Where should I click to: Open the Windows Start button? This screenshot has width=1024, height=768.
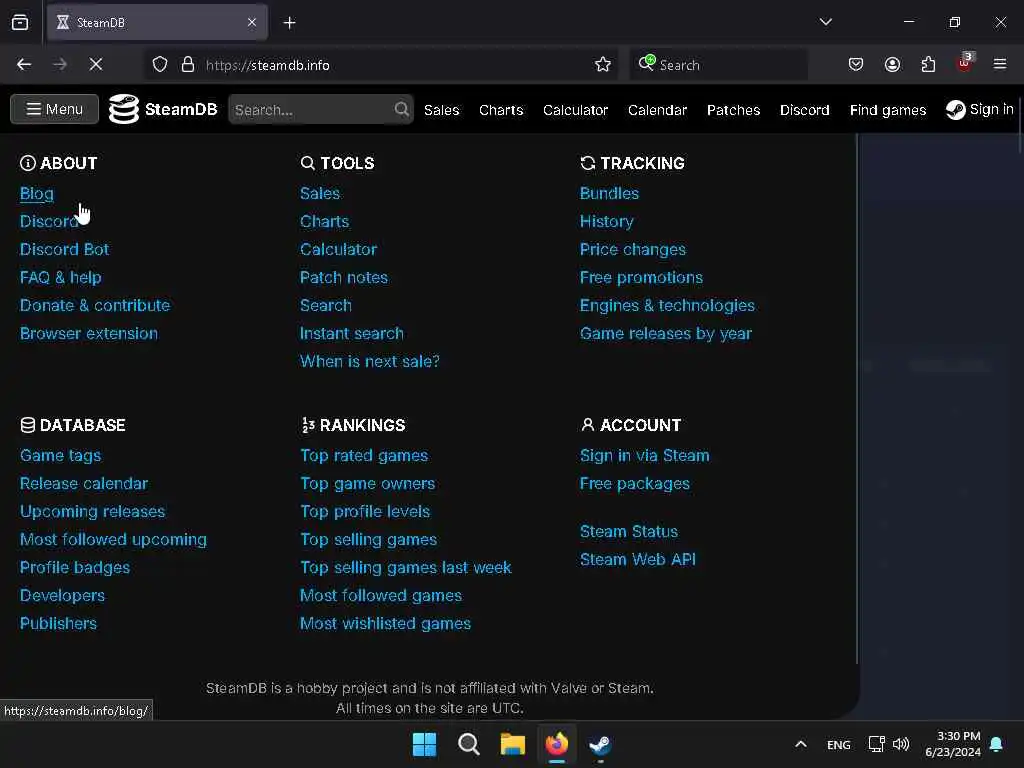coord(424,744)
